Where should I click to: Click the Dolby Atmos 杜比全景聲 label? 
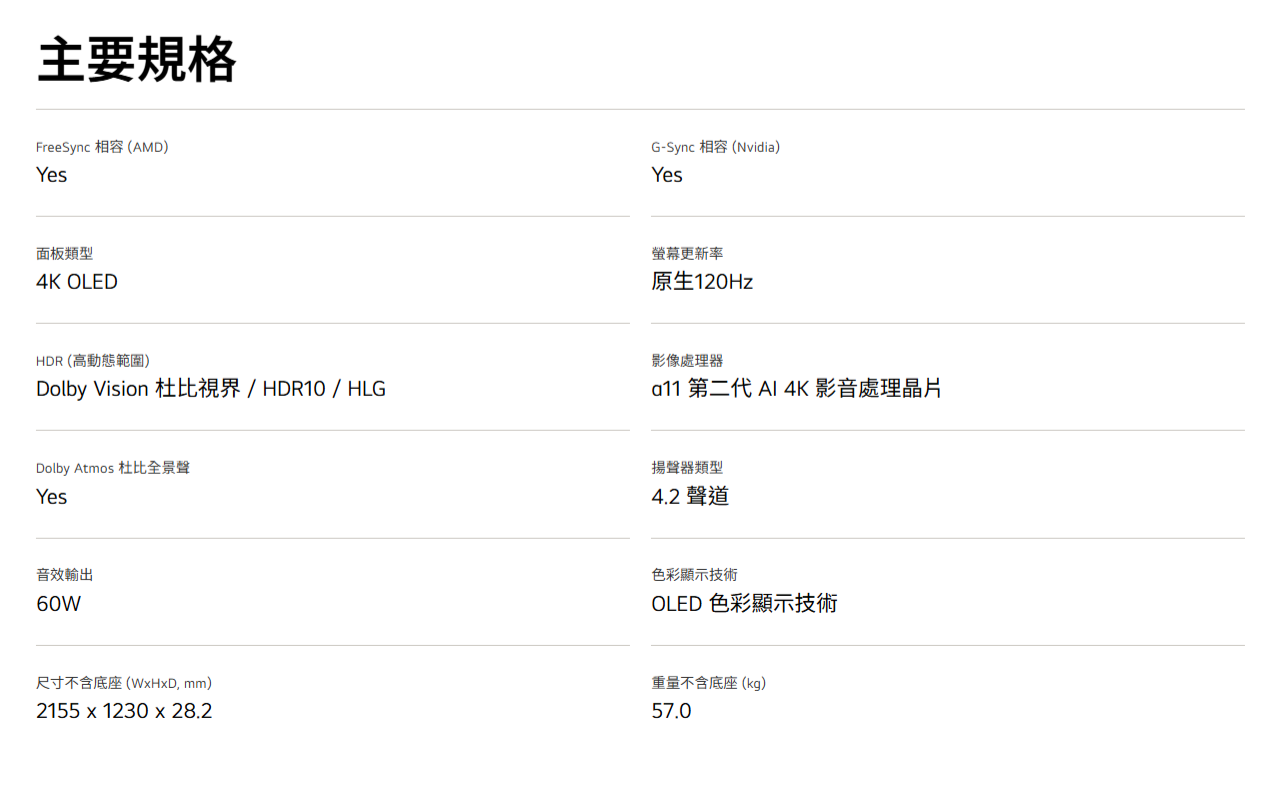click(113, 468)
